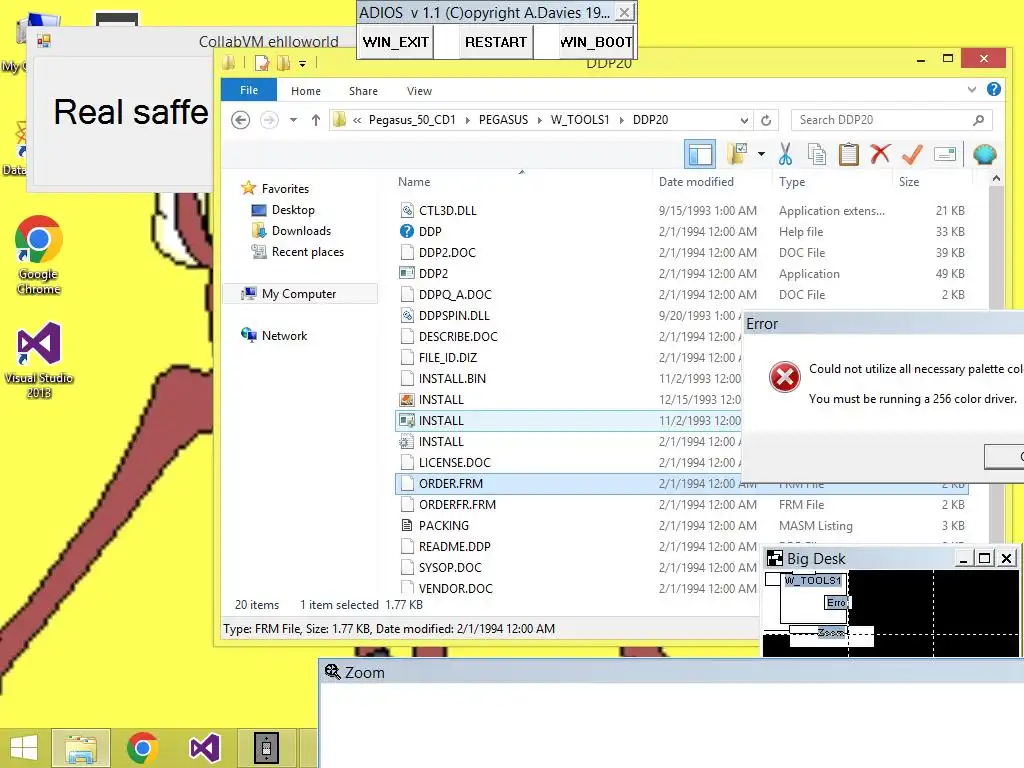Click the RESTART button in ADIOS
This screenshot has height=768, width=1024.
pos(496,42)
